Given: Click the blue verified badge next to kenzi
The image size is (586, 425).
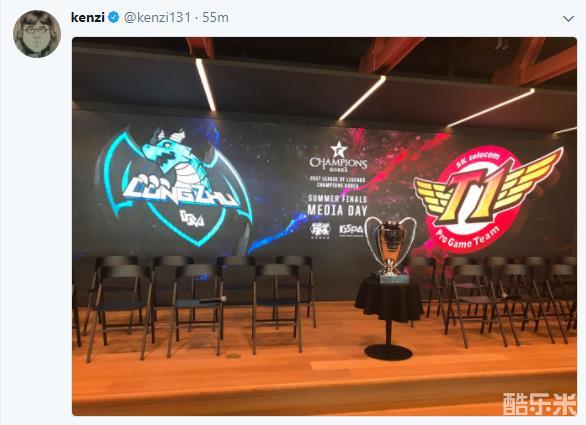Looking at the screenshot, I should point(114,17).
